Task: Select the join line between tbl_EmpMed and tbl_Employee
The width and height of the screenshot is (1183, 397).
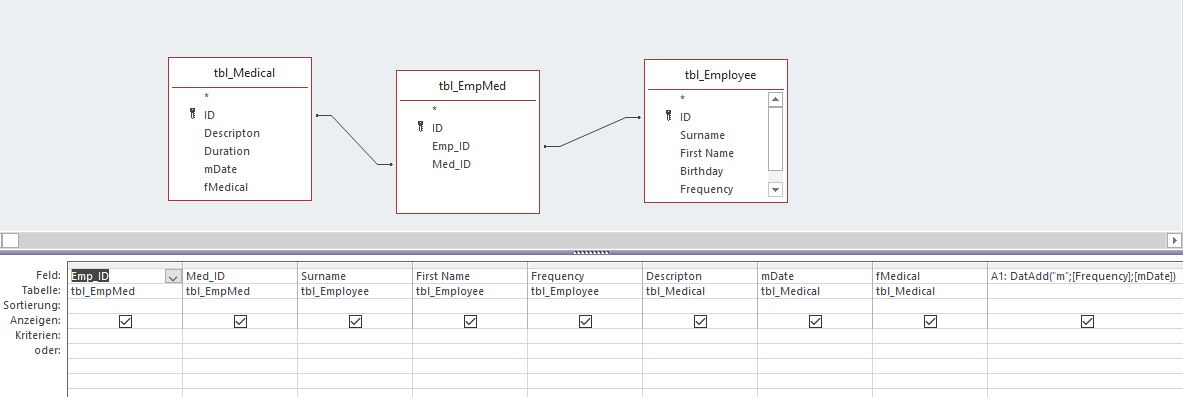Action: point(592,132)
